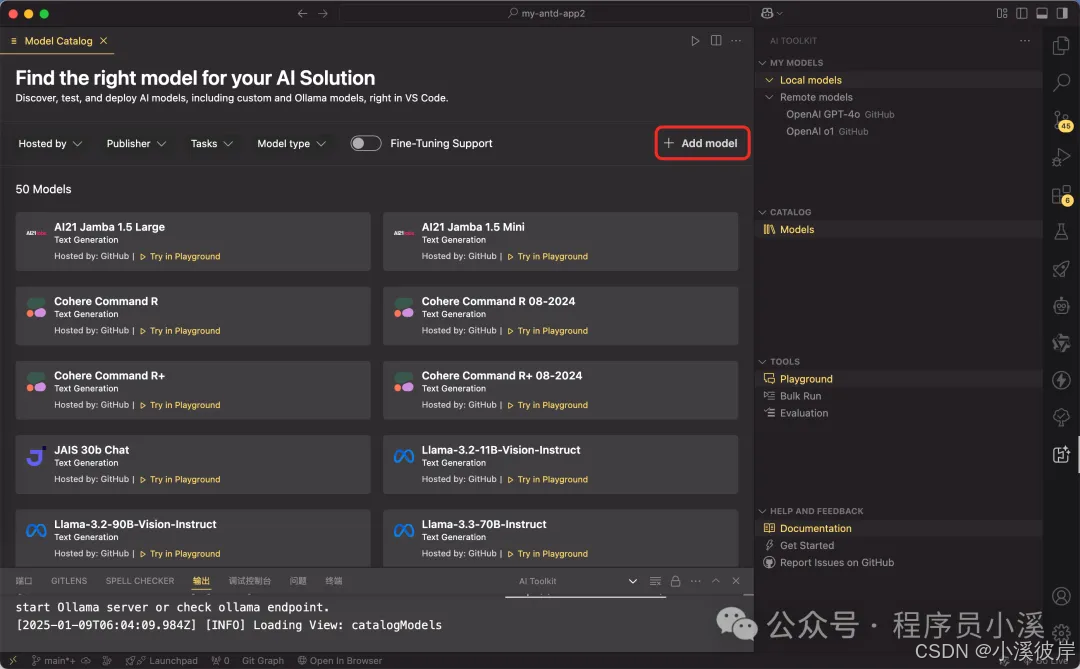Click the Add model button
The height and width of the screenshot is (669, 1080).
coord(702,143)
